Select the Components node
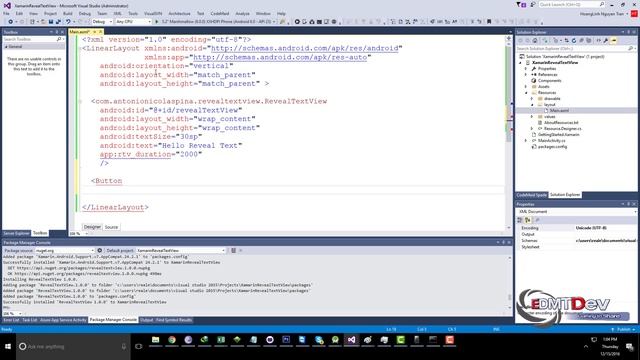This screenshot has height=360, width=640. [x=549, y=80]
